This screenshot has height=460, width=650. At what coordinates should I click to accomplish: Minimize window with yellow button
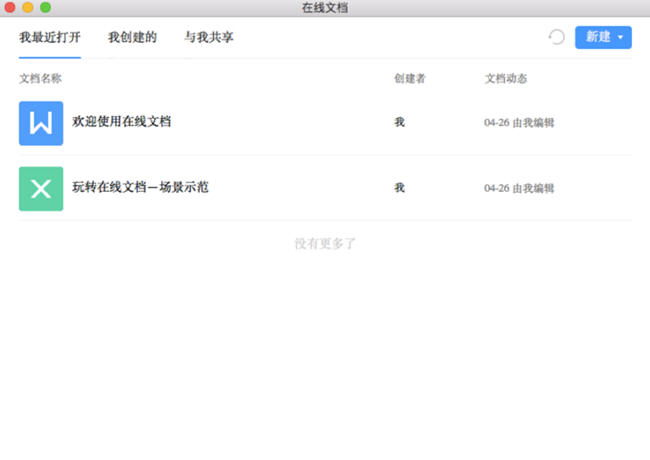(28, 7)
